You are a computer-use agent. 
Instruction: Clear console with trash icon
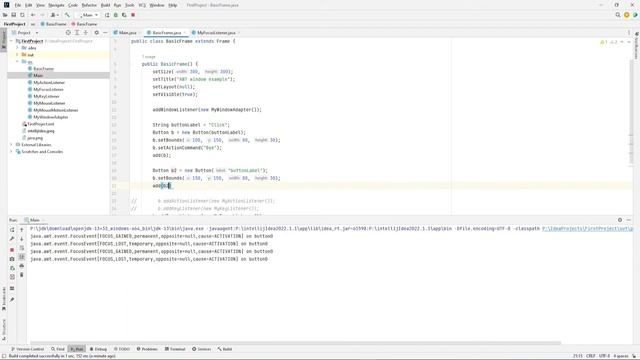click(x=22, y=275)
